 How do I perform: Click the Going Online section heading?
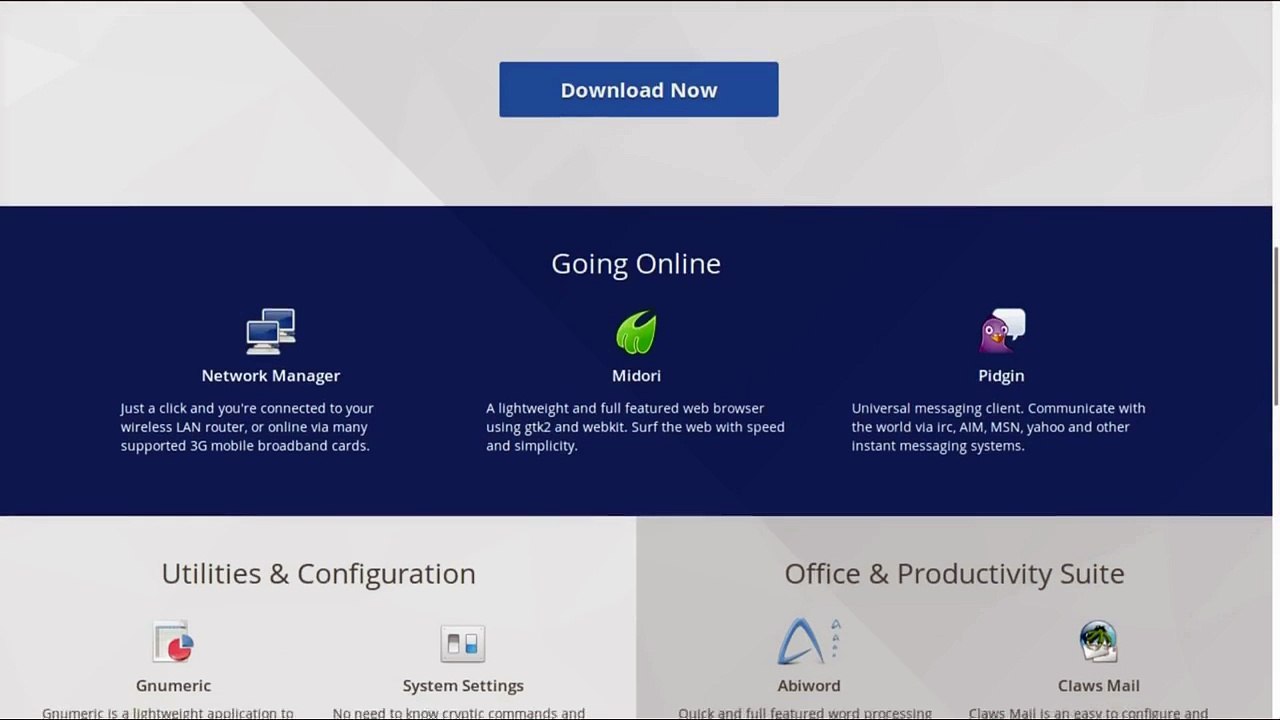click(x=636, y=264)
